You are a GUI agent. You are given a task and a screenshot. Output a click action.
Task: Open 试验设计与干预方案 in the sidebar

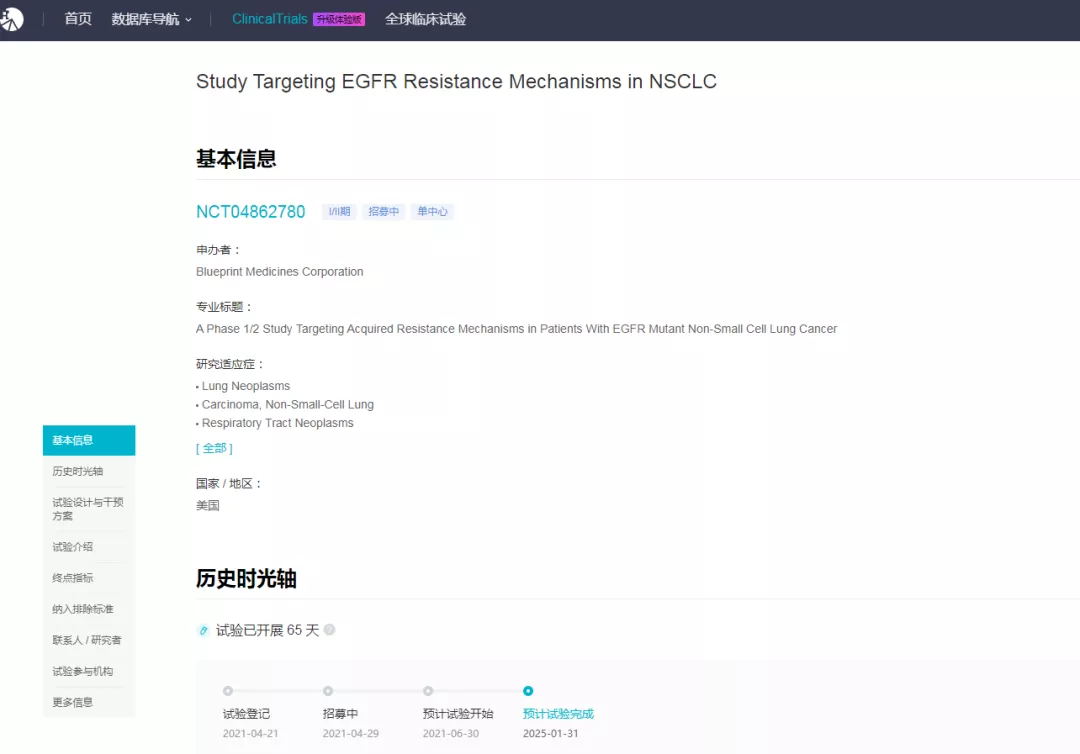(x=88, y=509)
